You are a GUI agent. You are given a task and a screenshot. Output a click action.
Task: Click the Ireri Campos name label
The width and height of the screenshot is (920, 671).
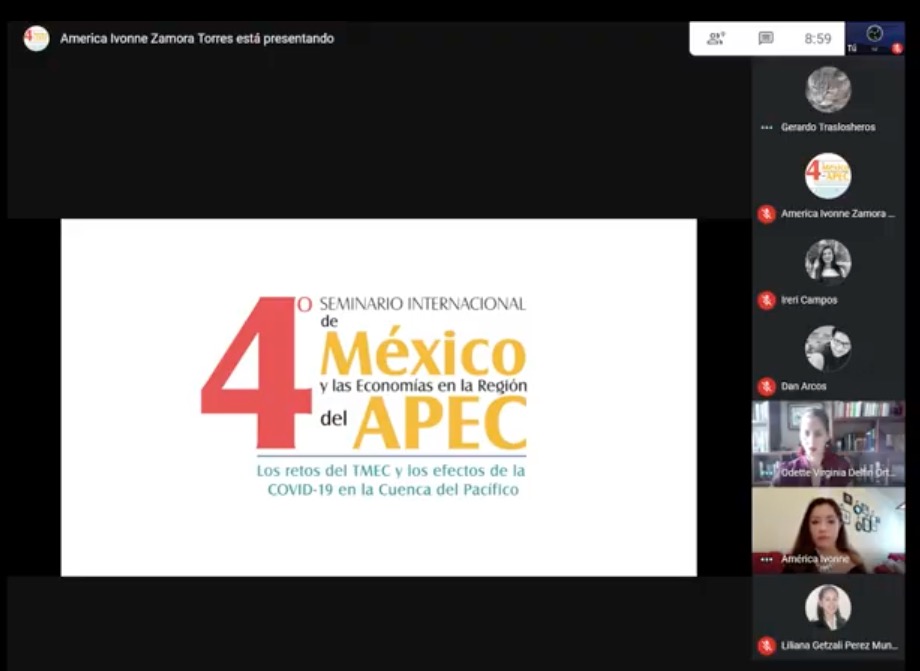click(x=809, y=300)
